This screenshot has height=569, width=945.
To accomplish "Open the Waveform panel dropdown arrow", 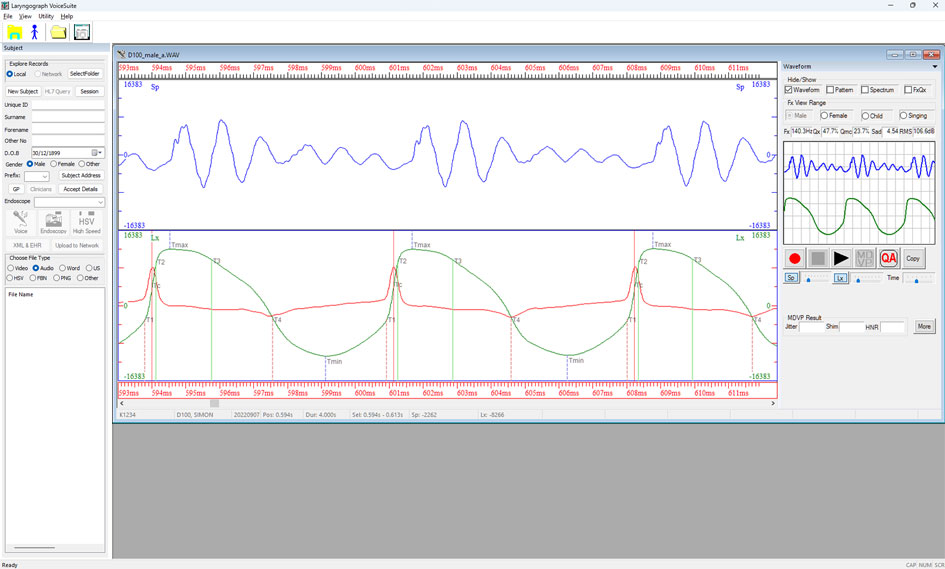I will 935,67.
